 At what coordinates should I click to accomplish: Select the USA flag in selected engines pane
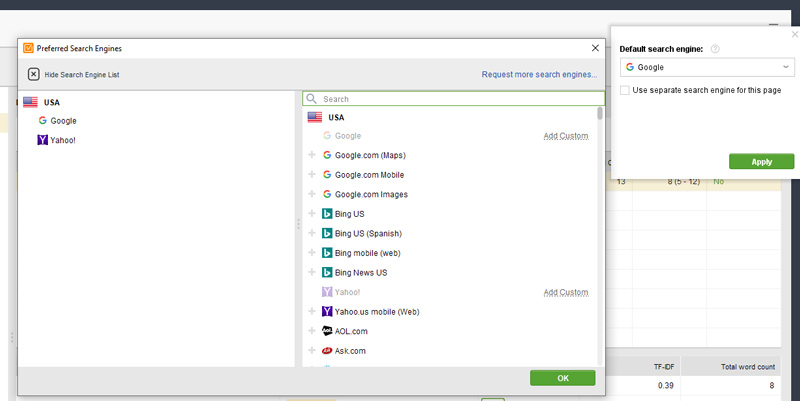(x=30, y=102)
